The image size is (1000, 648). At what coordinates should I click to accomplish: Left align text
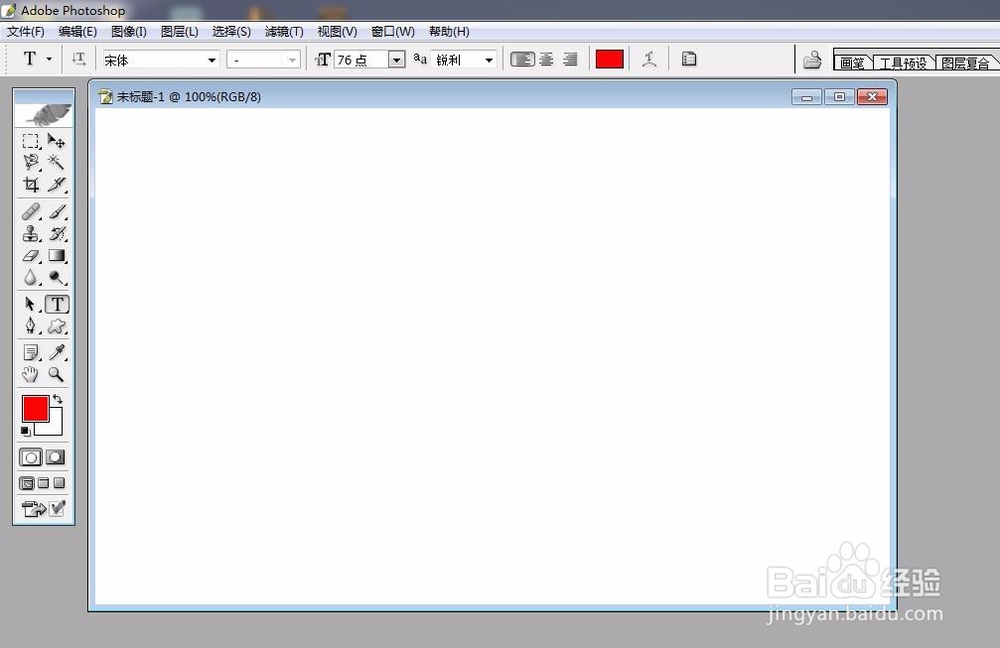pyautogui.click(x=522, y=59)
